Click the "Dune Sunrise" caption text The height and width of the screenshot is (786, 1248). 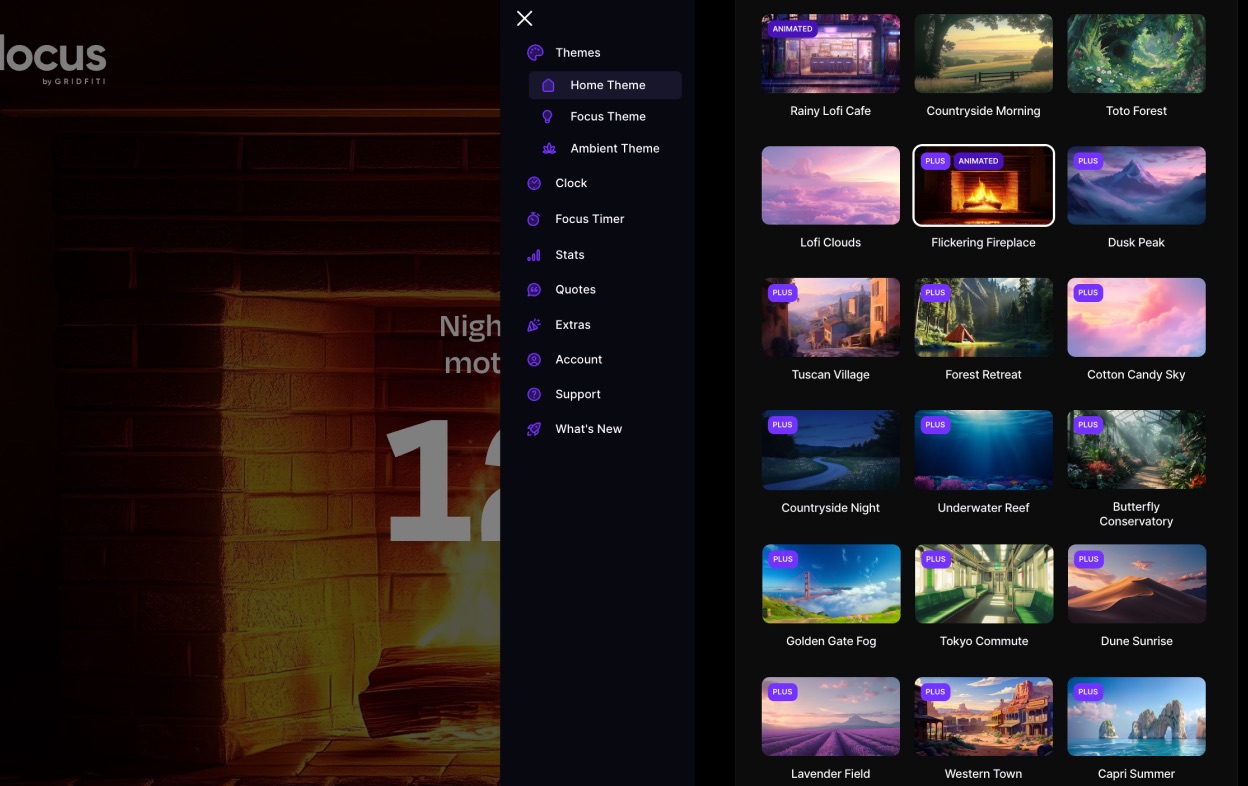[x=1137, y=642]
